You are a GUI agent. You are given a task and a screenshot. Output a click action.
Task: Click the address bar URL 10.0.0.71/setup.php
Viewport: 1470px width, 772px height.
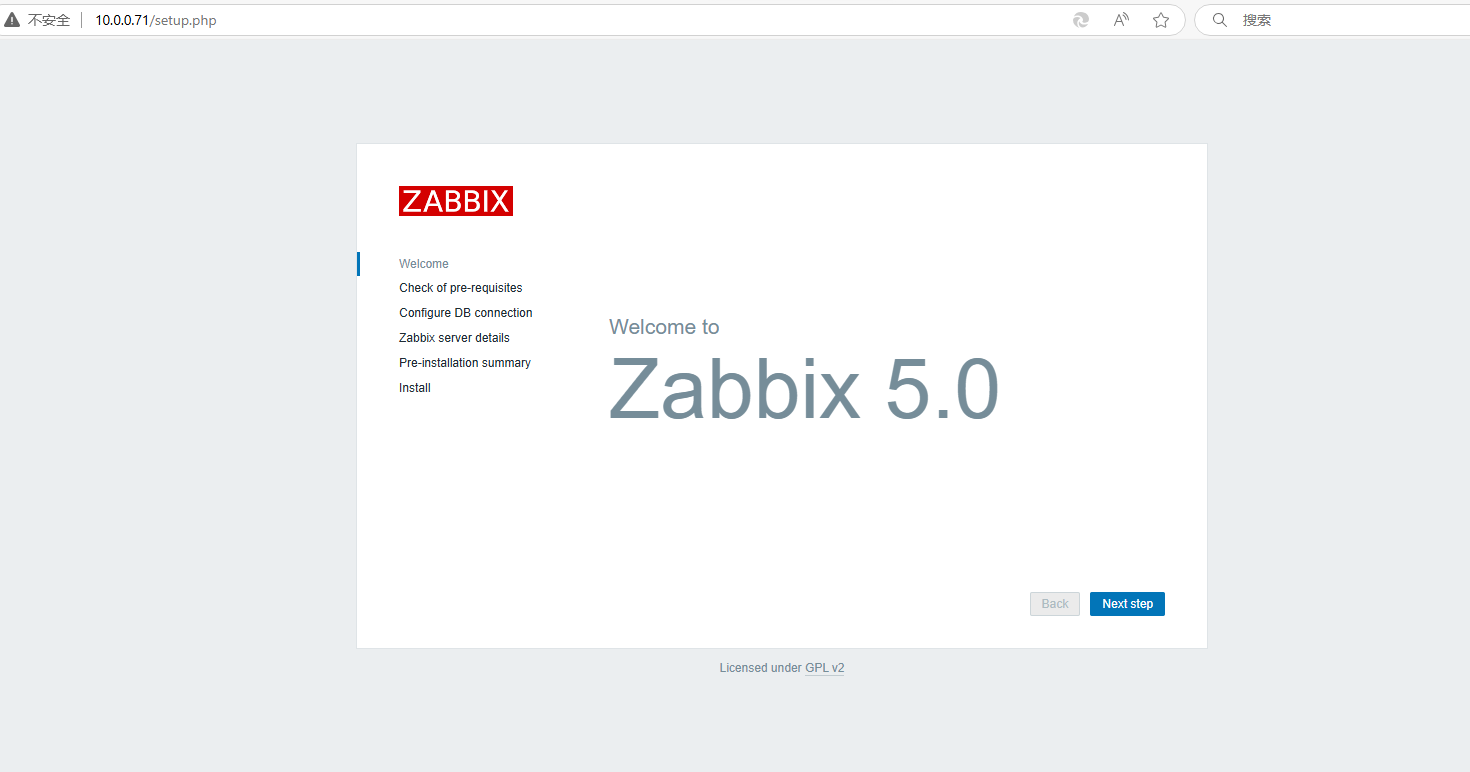(156, 20)
